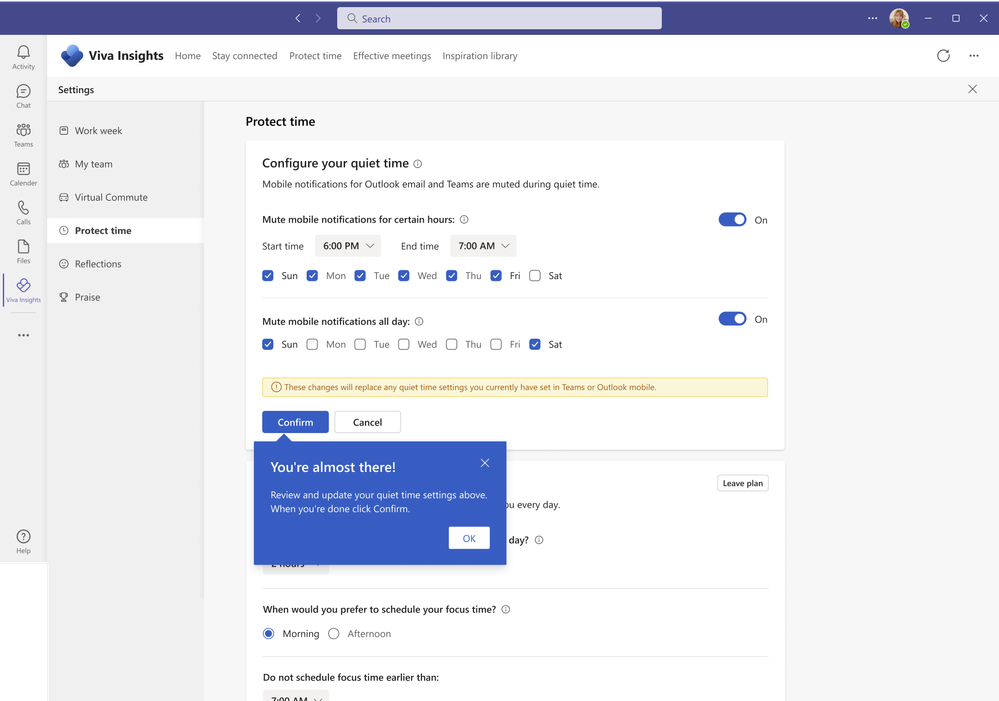
Task: Uncheck Wed in certain hours row
Action: point(403,276)
